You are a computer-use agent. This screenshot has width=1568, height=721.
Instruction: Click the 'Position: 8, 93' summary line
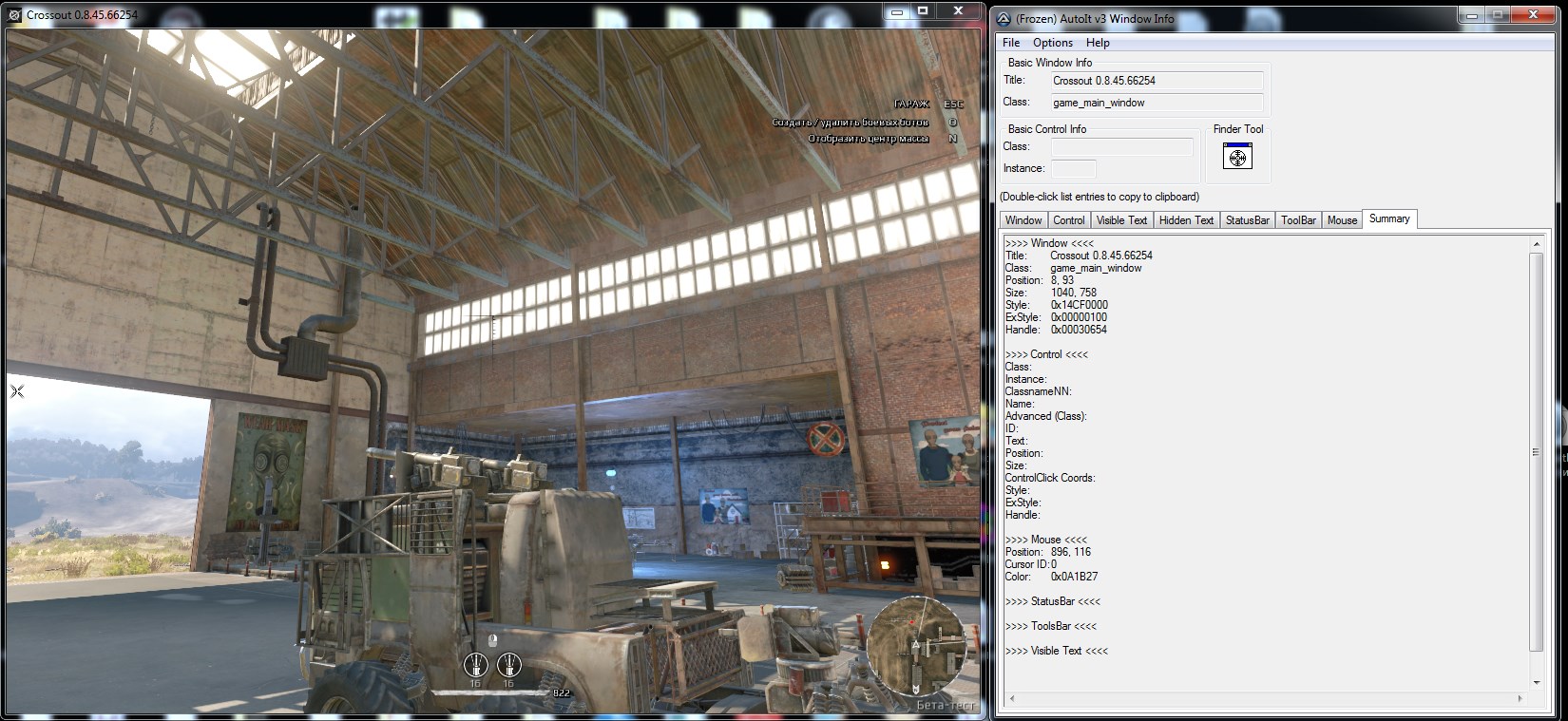(x=1040, y=280)
